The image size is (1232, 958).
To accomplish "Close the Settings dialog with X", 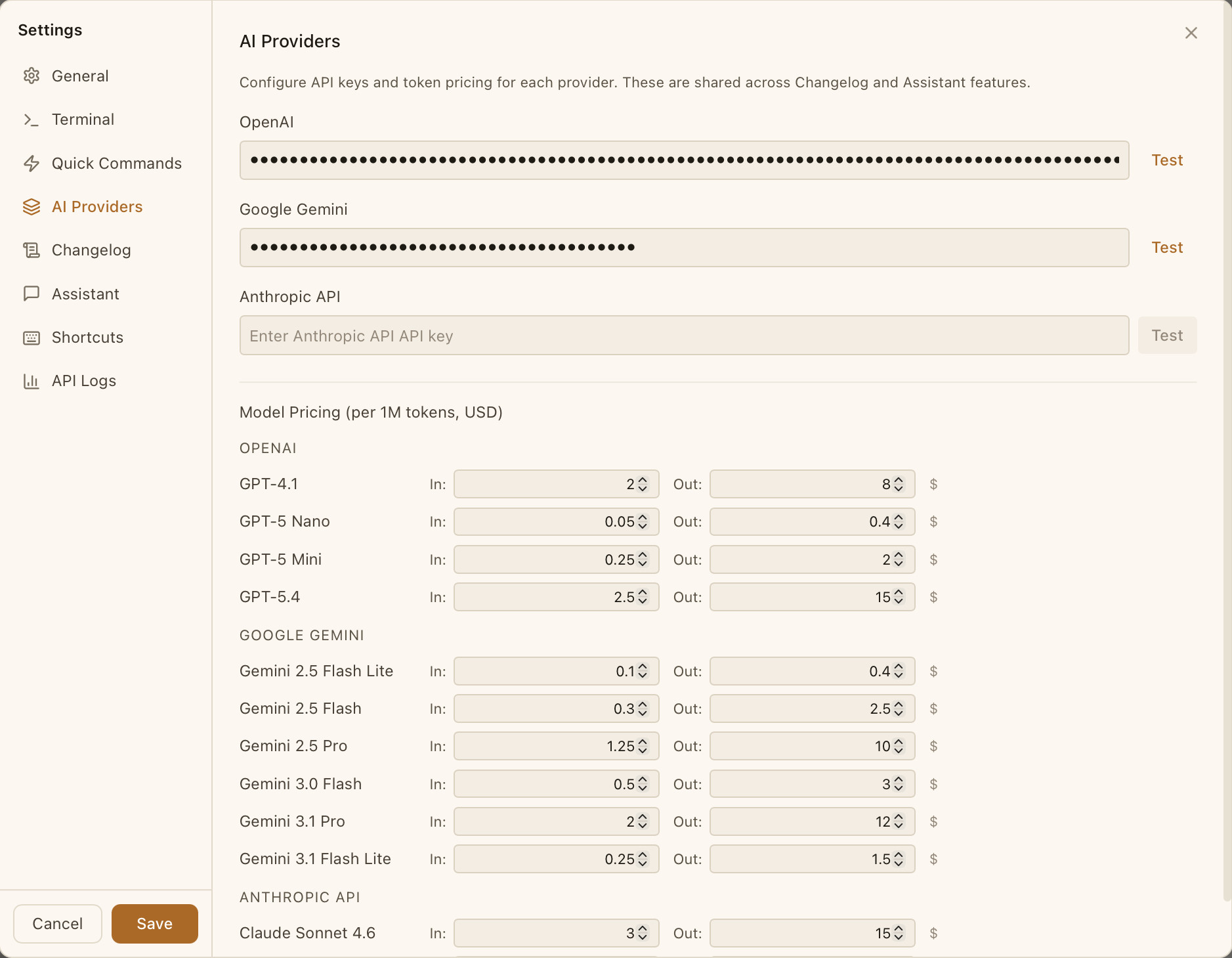I will 1191,33.
